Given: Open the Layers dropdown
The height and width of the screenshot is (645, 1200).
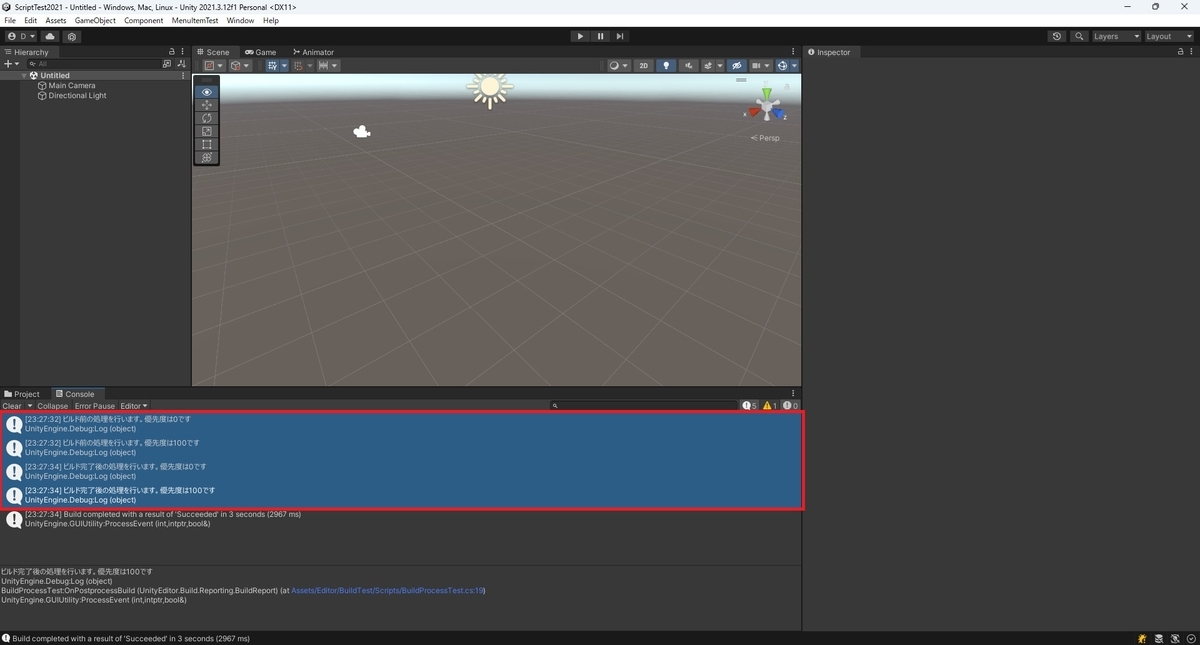Looking at the screenshot, I should [x=1116, y=36].
